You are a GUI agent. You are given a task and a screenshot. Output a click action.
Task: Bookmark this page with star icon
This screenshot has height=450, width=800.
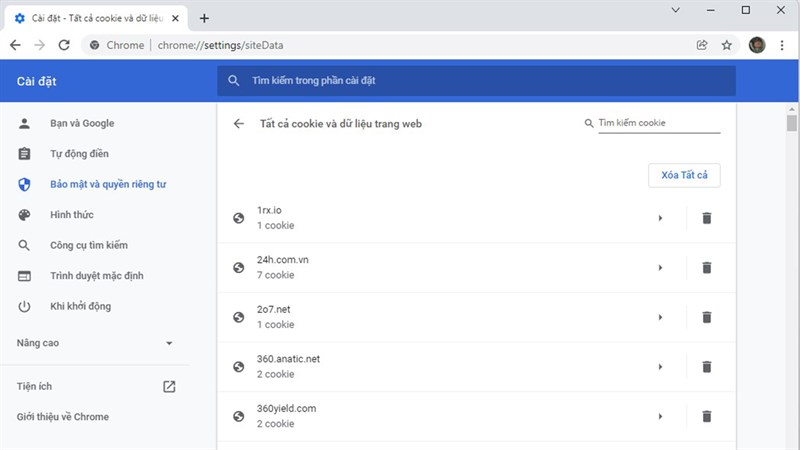(x=727, y=45)
